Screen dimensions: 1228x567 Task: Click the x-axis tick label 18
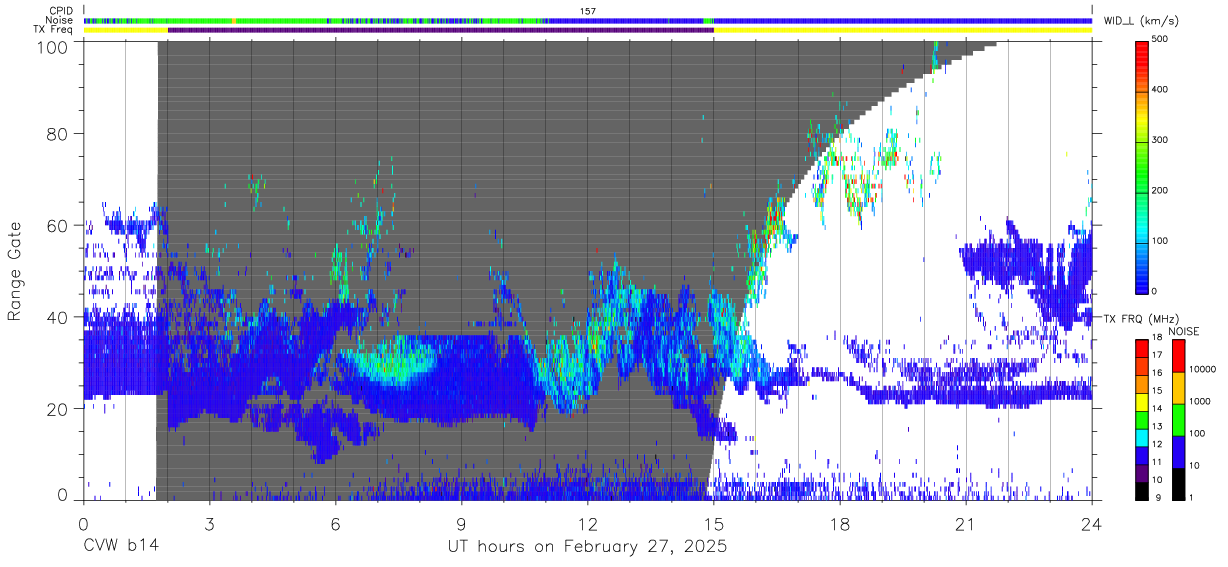pos(839,524)
